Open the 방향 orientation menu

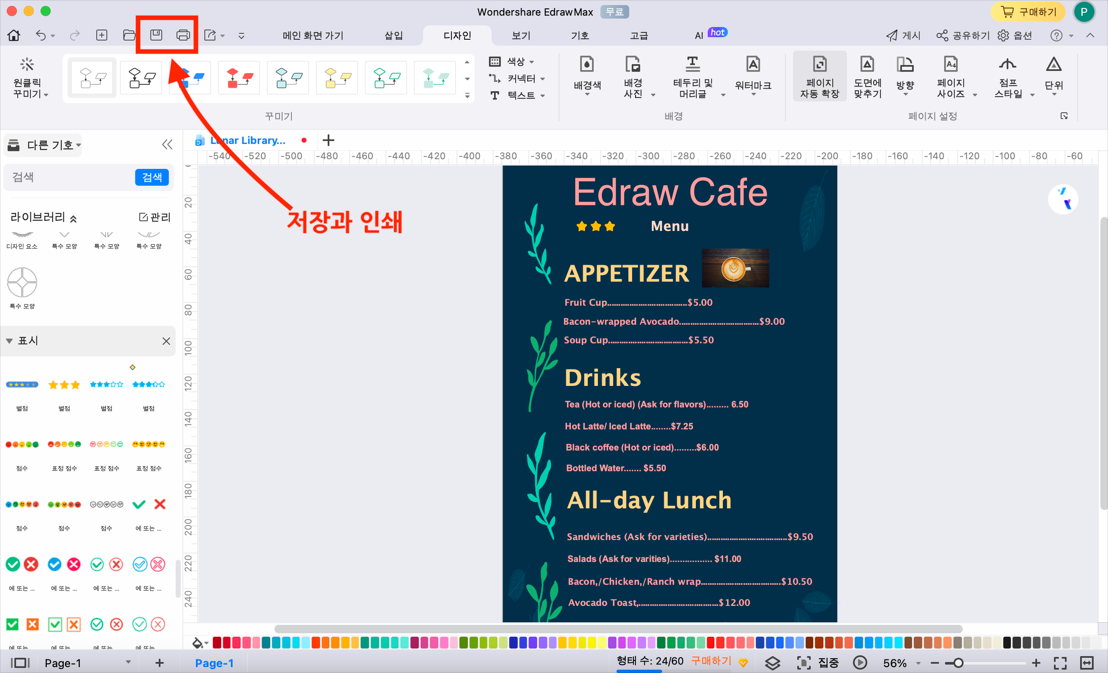[905, 74]
